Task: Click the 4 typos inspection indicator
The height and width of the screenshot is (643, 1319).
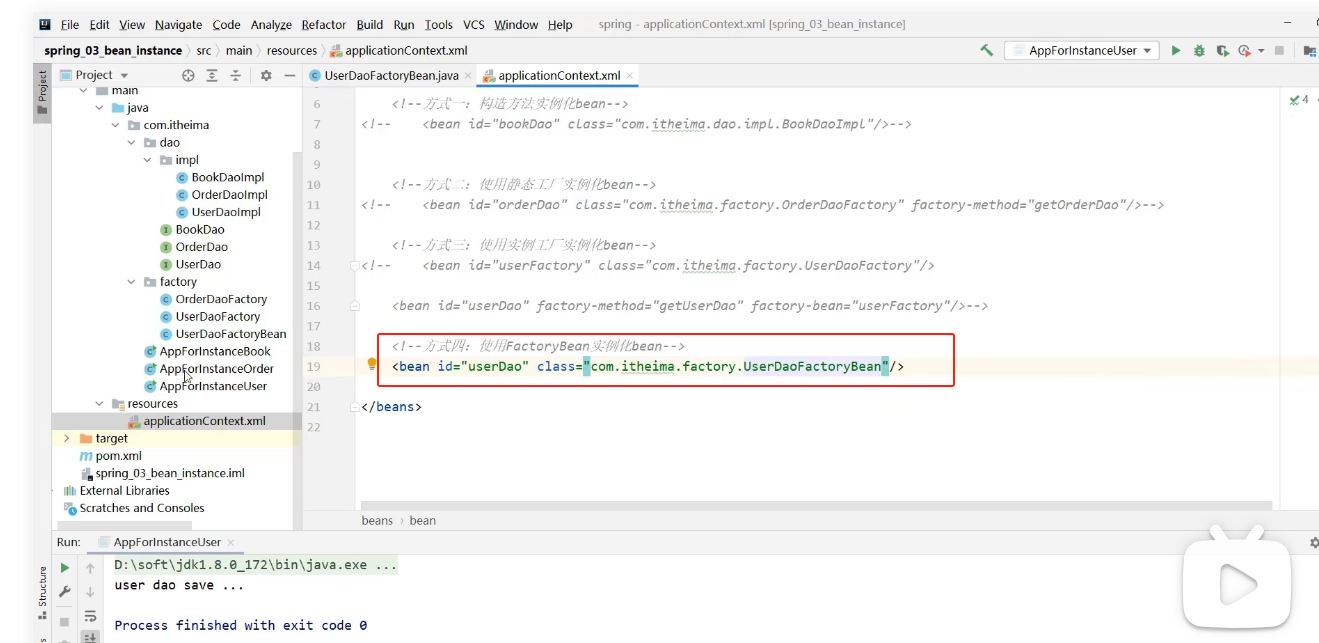Action: [1299, 99]
